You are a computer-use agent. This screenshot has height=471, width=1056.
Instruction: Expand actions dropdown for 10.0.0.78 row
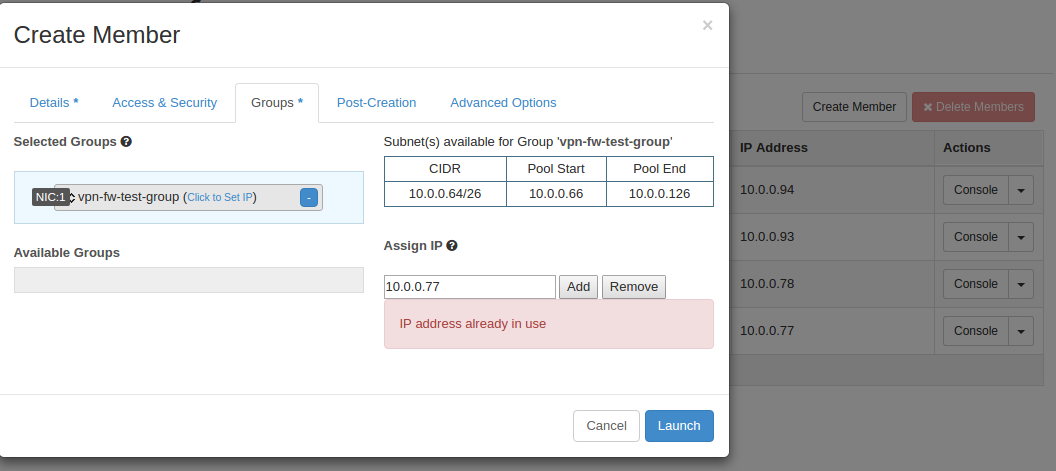point(1021,284)
